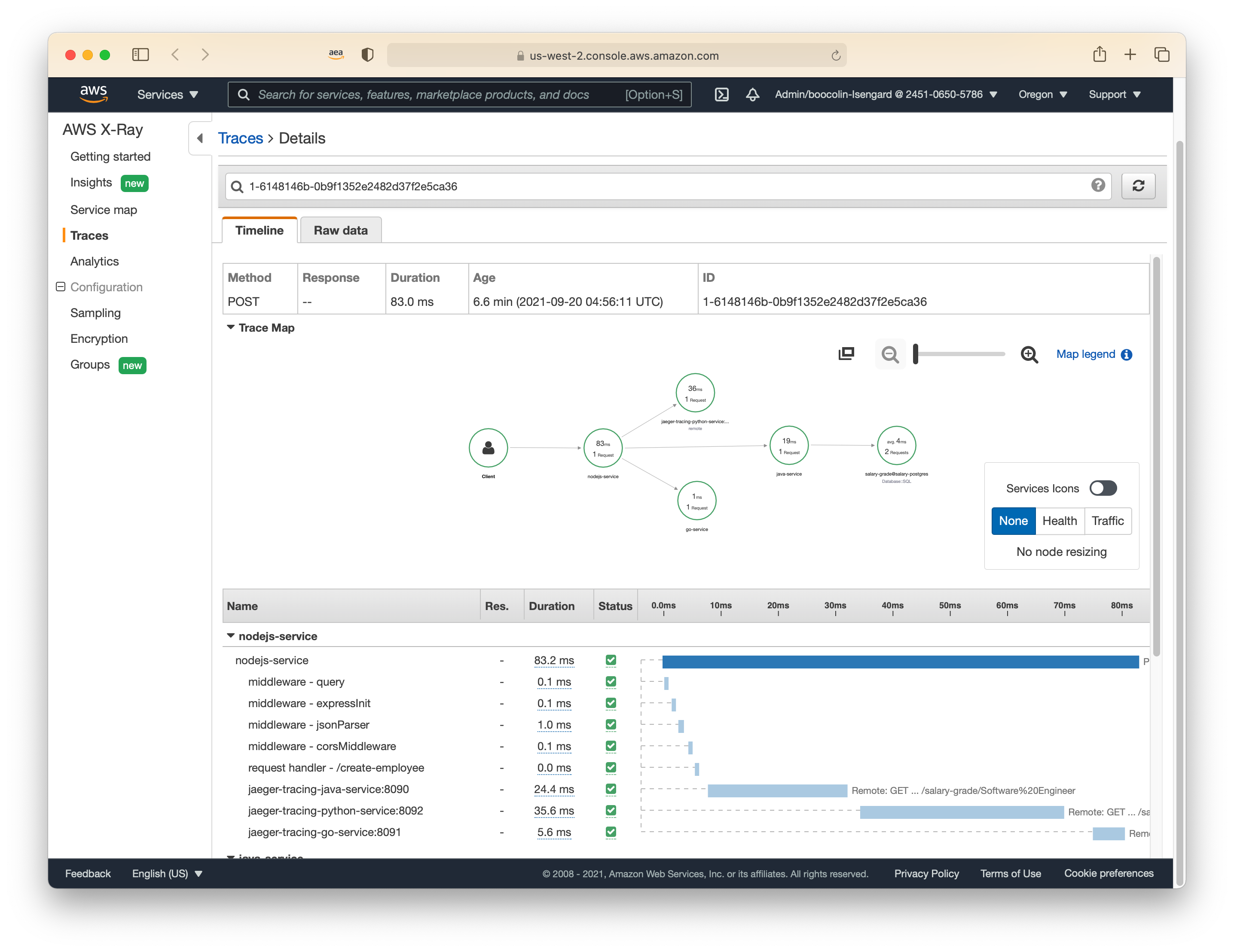Zoom out the trace map
This screenshot has height=952, width=1234.
tap(890, 354)
